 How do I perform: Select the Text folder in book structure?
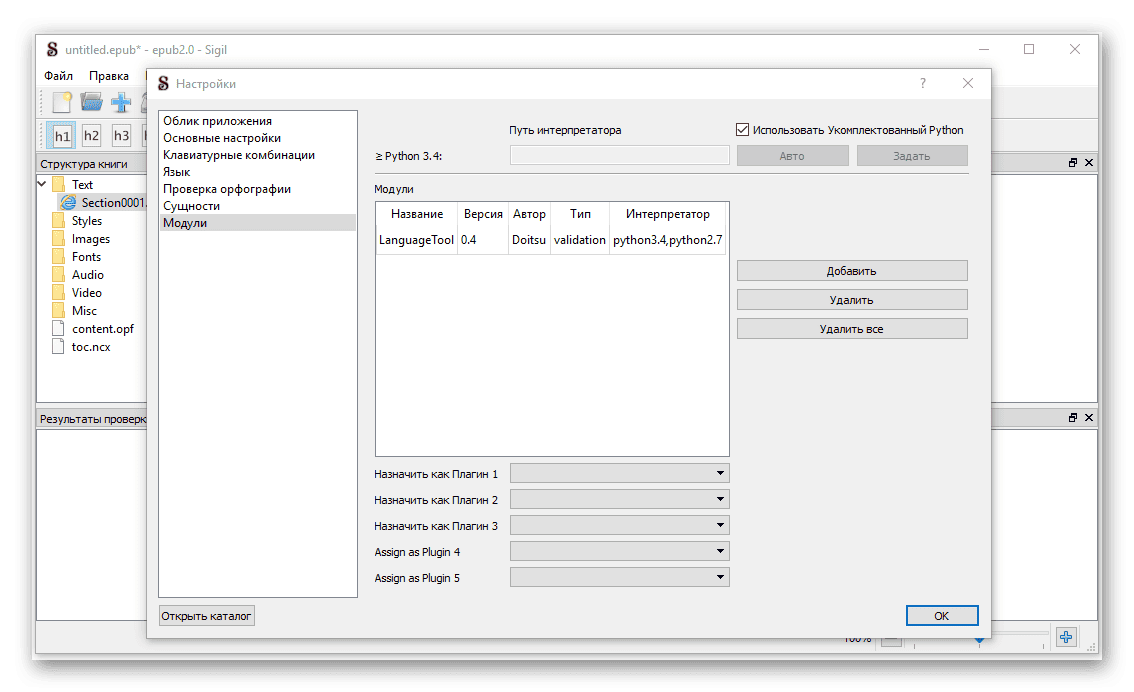click(x=82, y=184)
